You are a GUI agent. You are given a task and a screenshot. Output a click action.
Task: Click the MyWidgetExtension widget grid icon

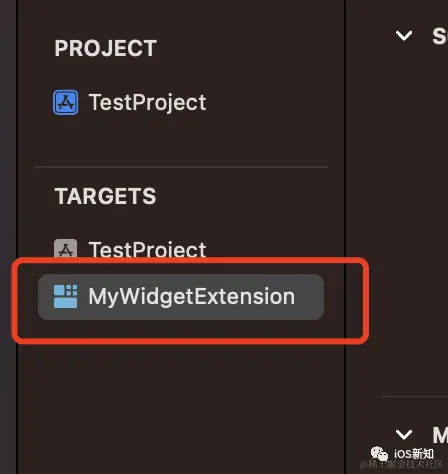click(x=65, y=296)
